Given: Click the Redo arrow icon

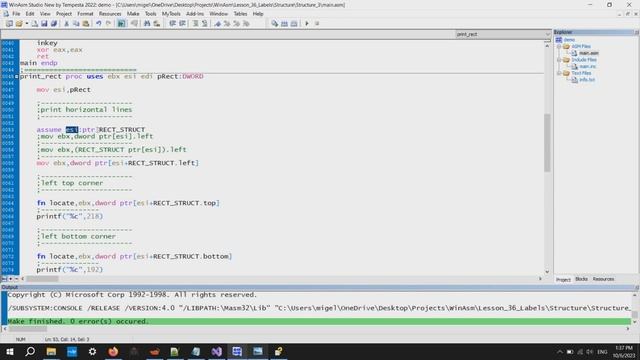Looking at the screenshot, I should point(108,24).
